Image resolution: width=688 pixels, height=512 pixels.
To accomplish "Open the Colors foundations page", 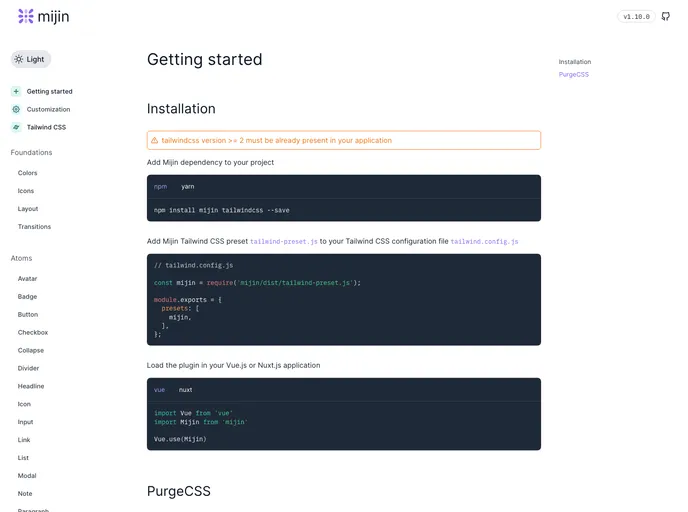I will (x=28, y=173).
